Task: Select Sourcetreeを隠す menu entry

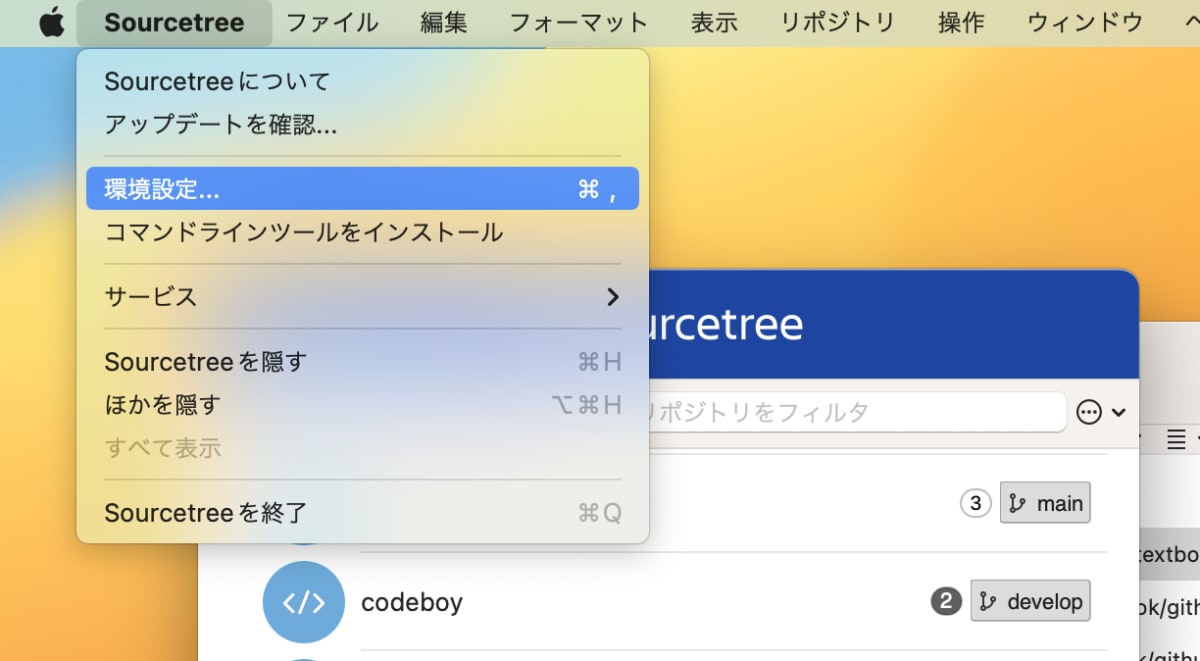Action: click(x=362, y=361)
